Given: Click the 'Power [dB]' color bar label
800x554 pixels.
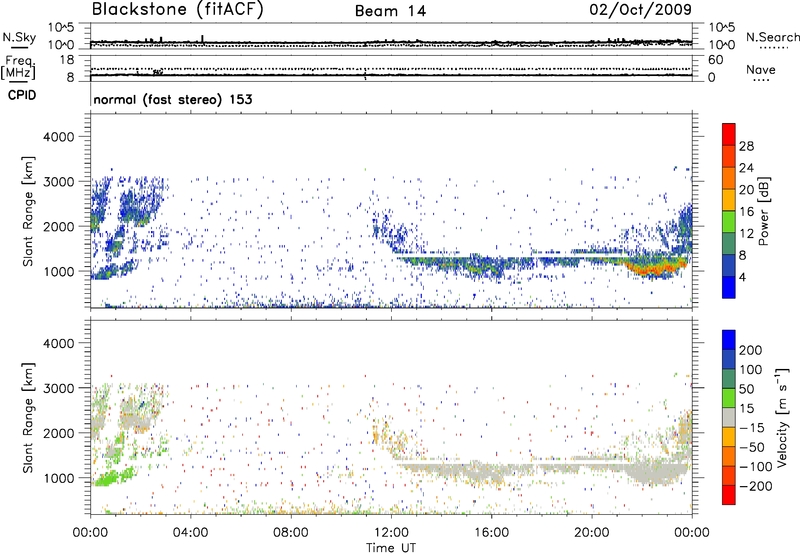Looking at the screenshot, I should point(764,211).
